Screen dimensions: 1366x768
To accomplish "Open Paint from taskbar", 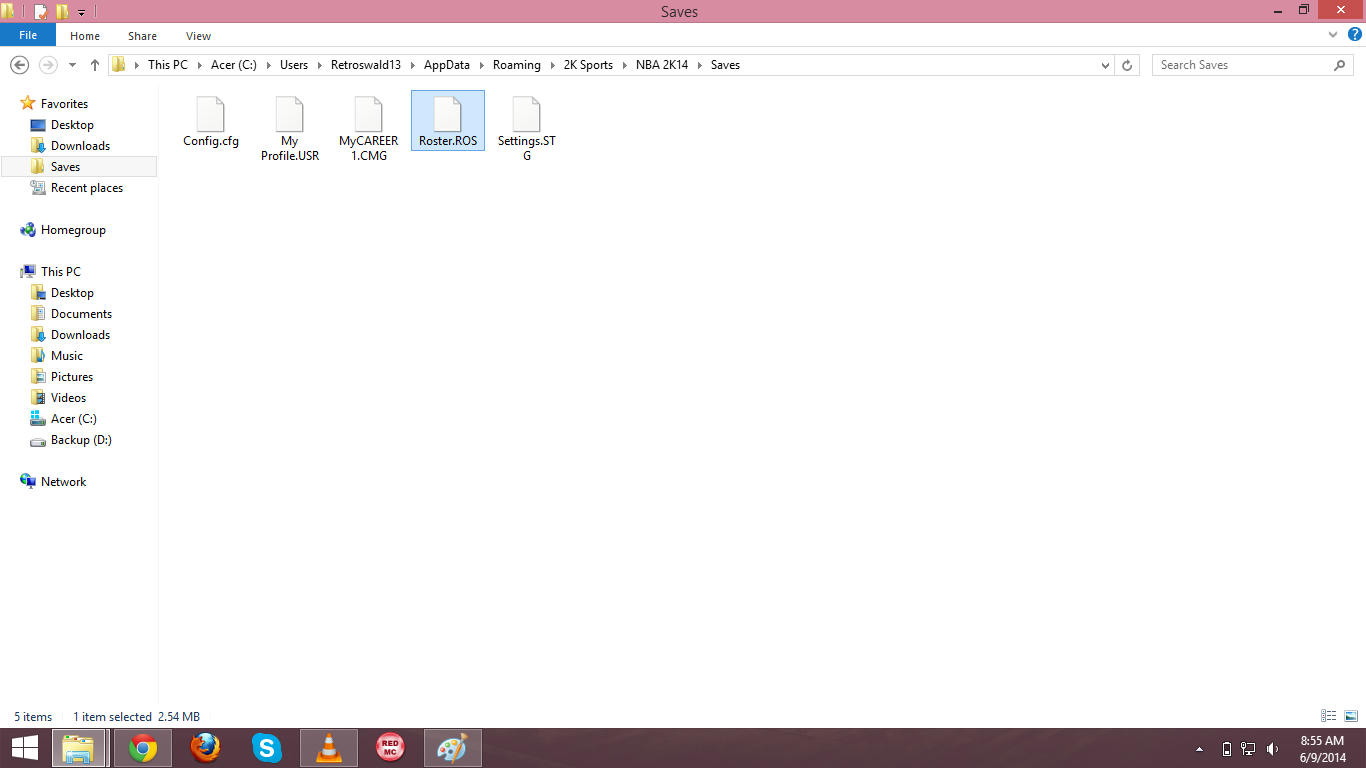I will coord(453,748).
